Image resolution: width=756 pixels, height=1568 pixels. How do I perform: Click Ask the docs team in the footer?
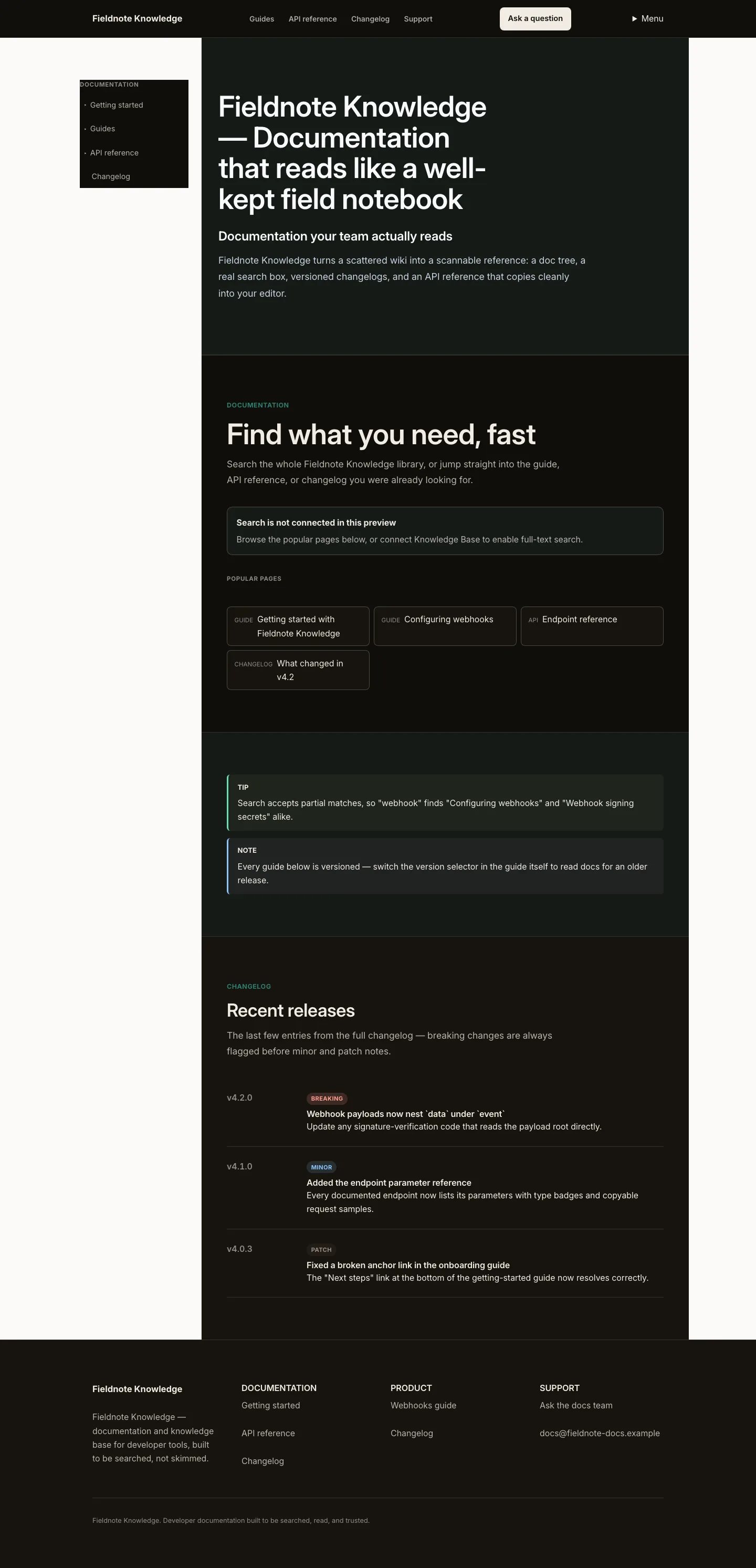(x=576, y=1406)
